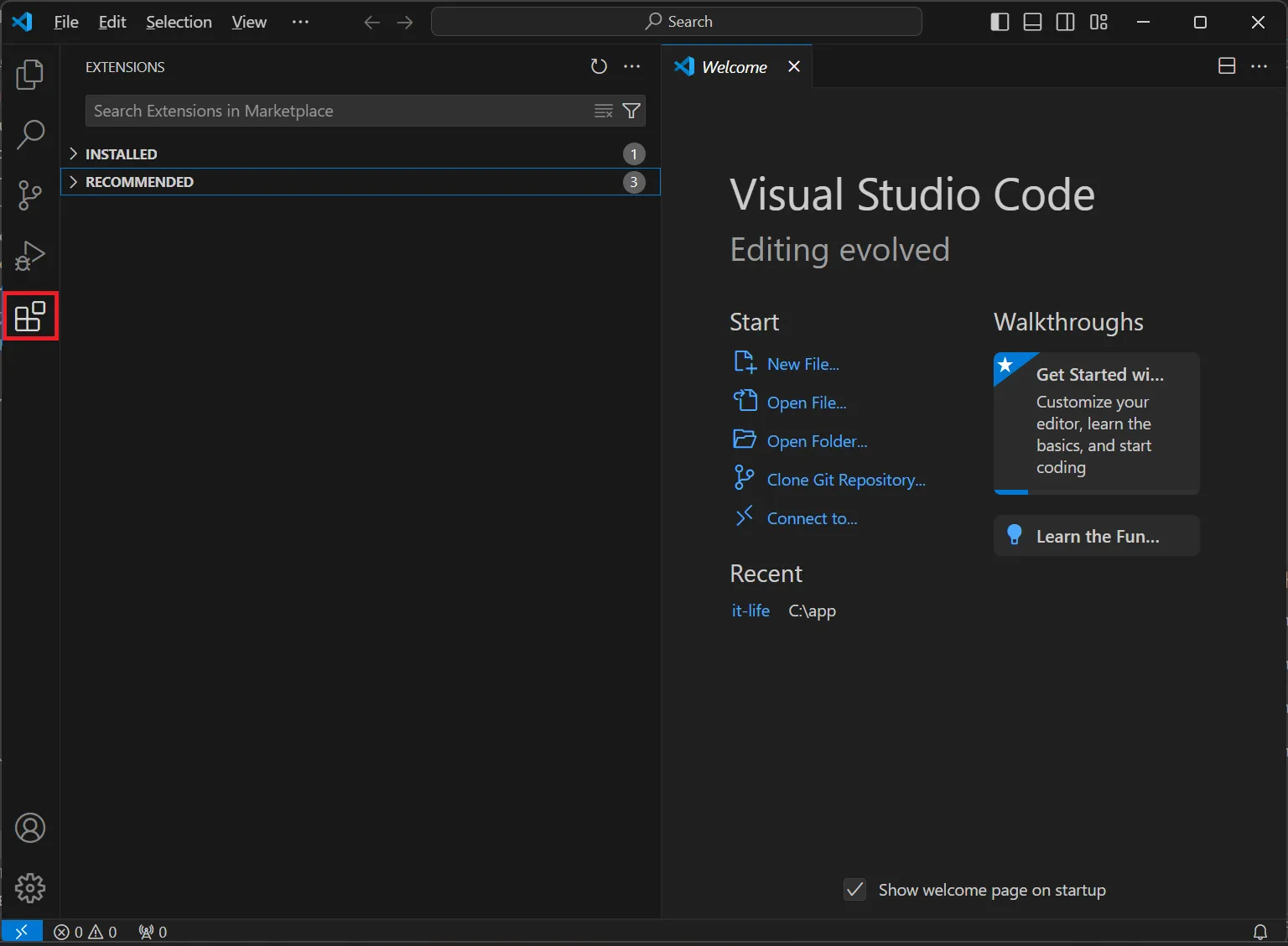The width and height of the screenshot is (1288, 946).
Task: Open the Selection menu
Action: coord(179,22)
